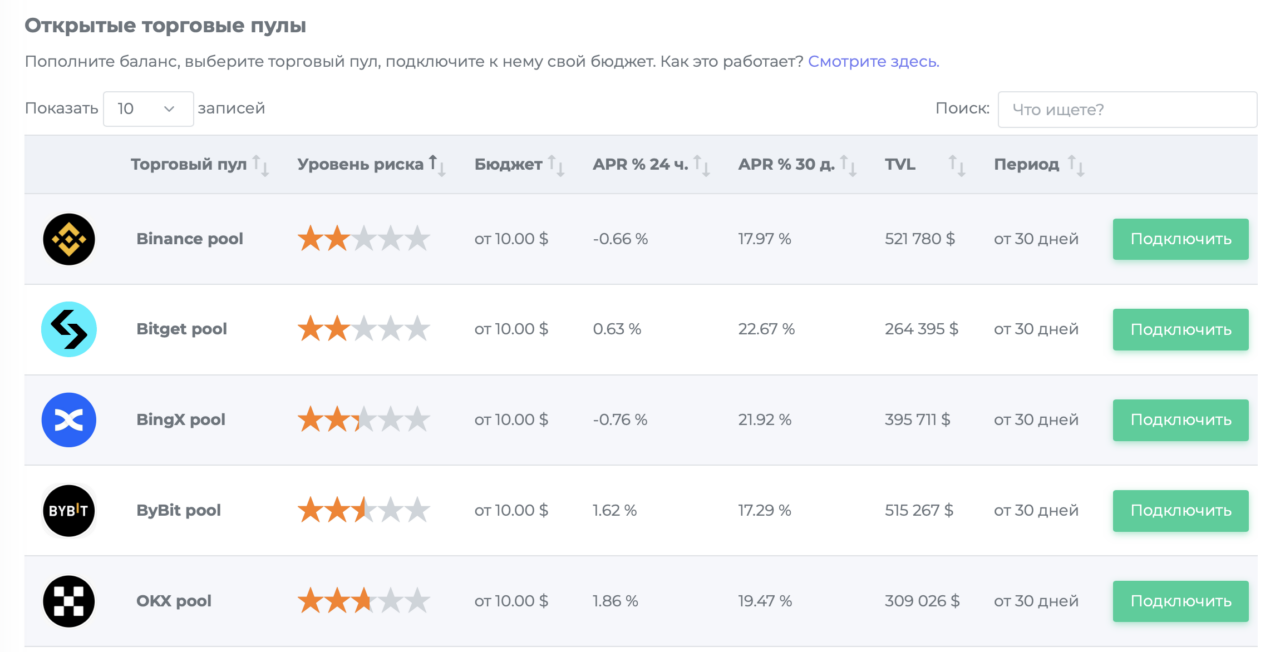The image size is (1280, 652).
Task: Click the ByBit pool risk star rating
Action: [364, 509]
